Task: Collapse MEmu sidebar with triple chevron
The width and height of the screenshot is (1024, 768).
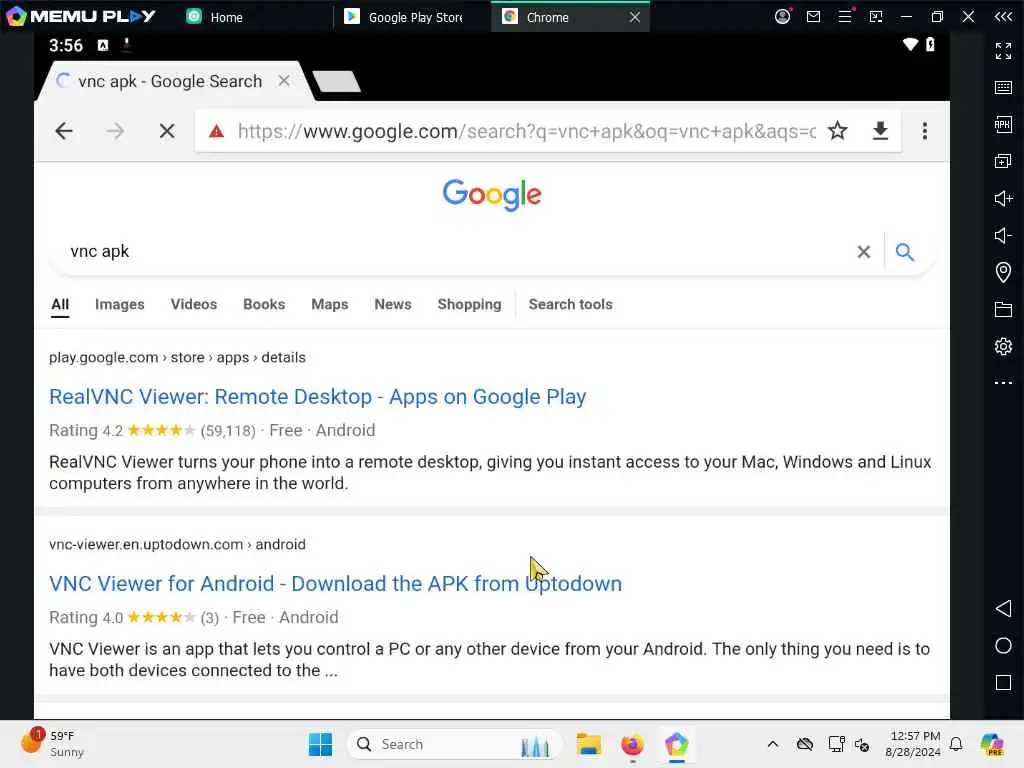Action: 1003,16
